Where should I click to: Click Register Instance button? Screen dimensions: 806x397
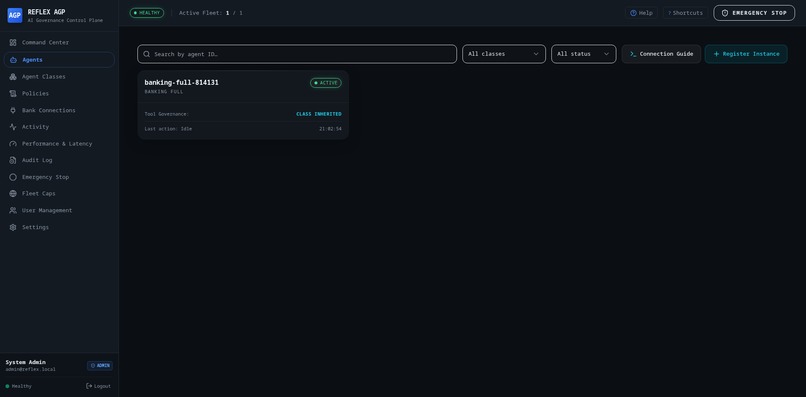pos(746,54)
